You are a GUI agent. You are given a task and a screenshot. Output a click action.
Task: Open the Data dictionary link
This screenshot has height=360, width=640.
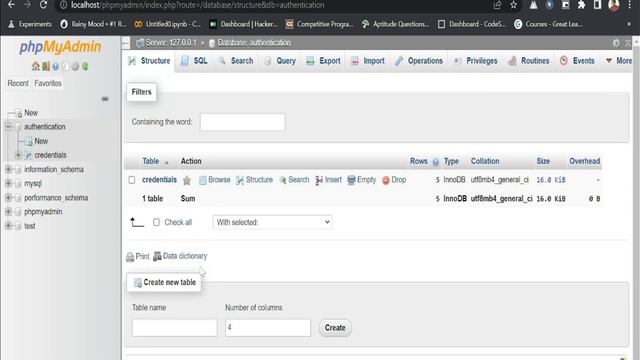180,256
